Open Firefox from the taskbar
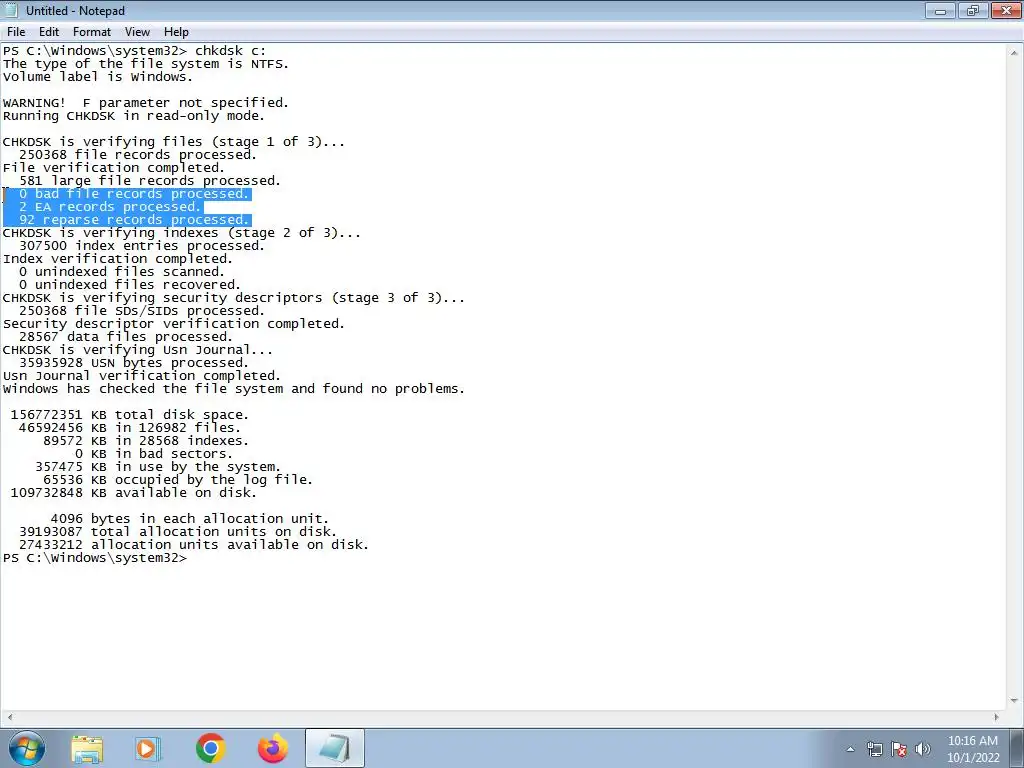 point(273,748)
